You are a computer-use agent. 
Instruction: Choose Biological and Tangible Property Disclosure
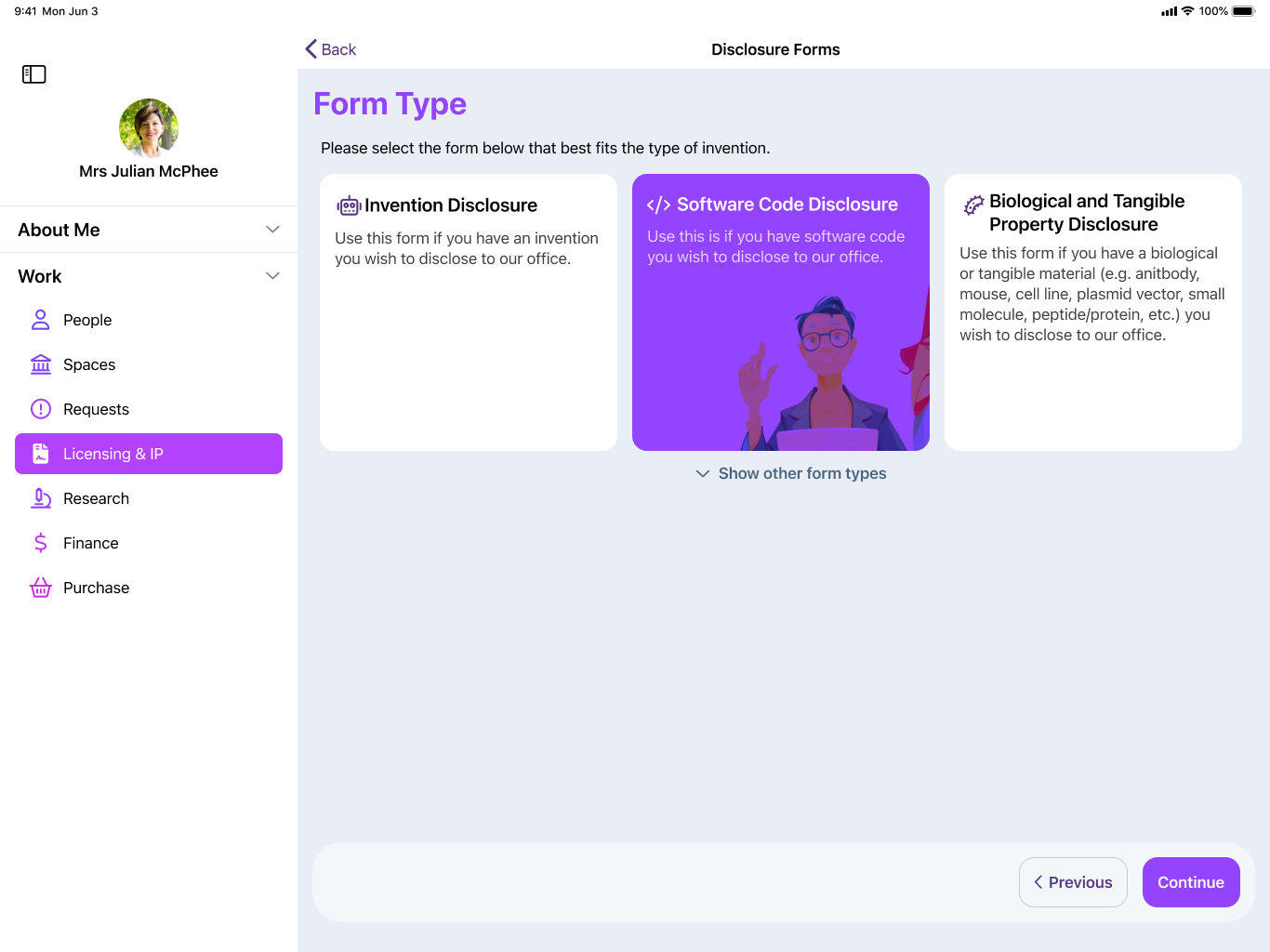(x=1092, y=312)
